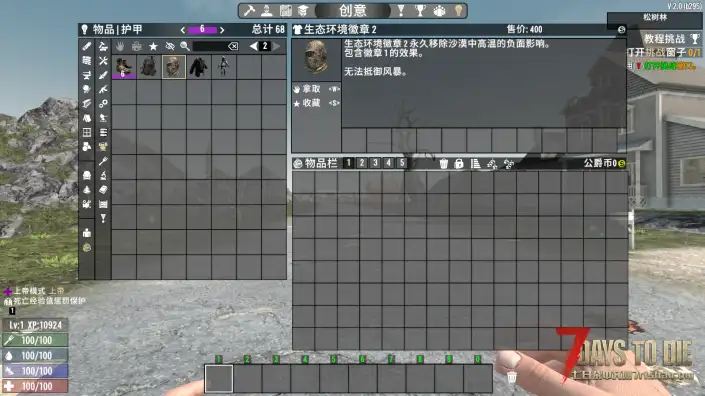Increase quality level with right chevron
Screen dimensions: 705x396
[222, 30]
